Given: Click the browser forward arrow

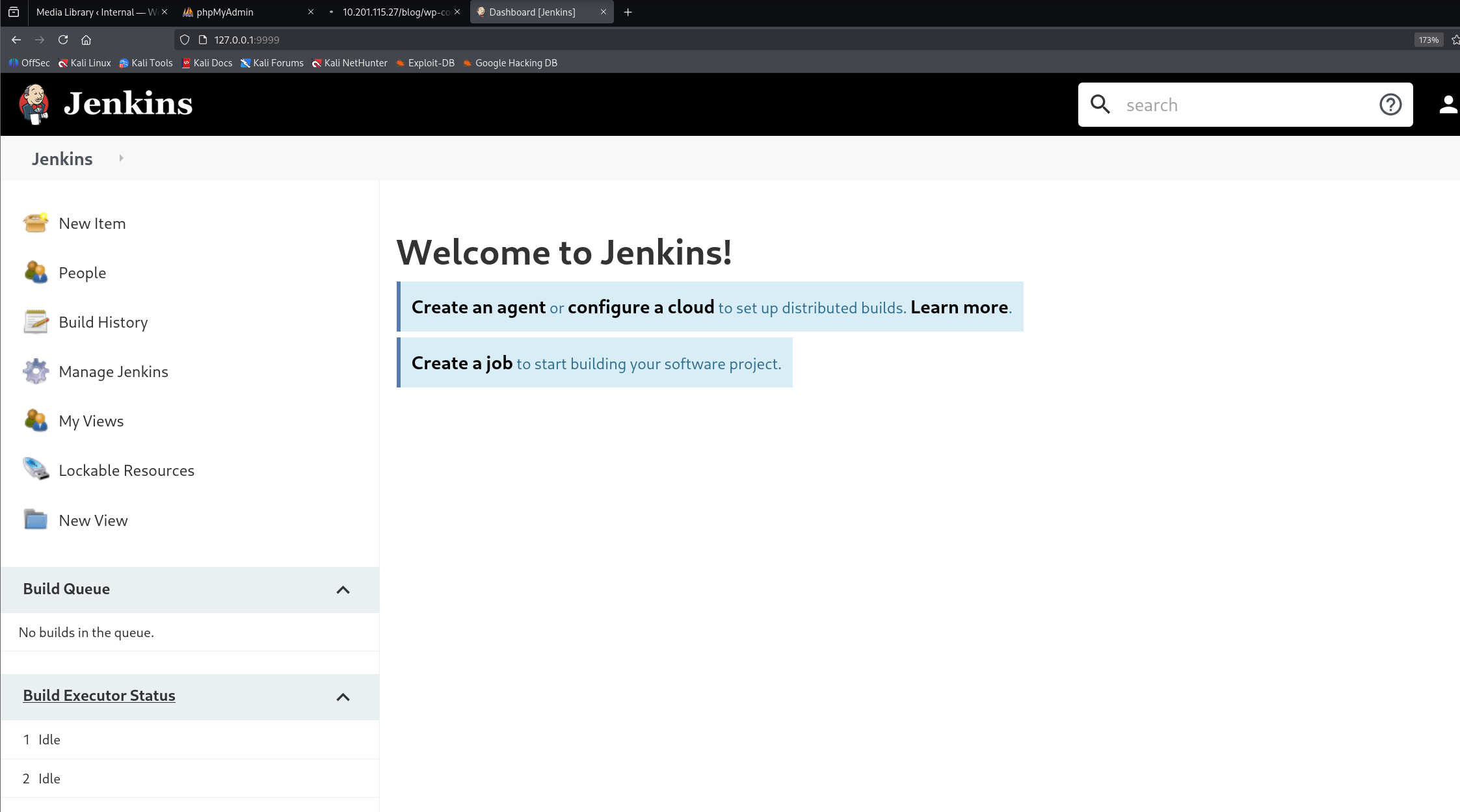Looking at the screenshot, I should pyautogui.click(x=40, y=40).
